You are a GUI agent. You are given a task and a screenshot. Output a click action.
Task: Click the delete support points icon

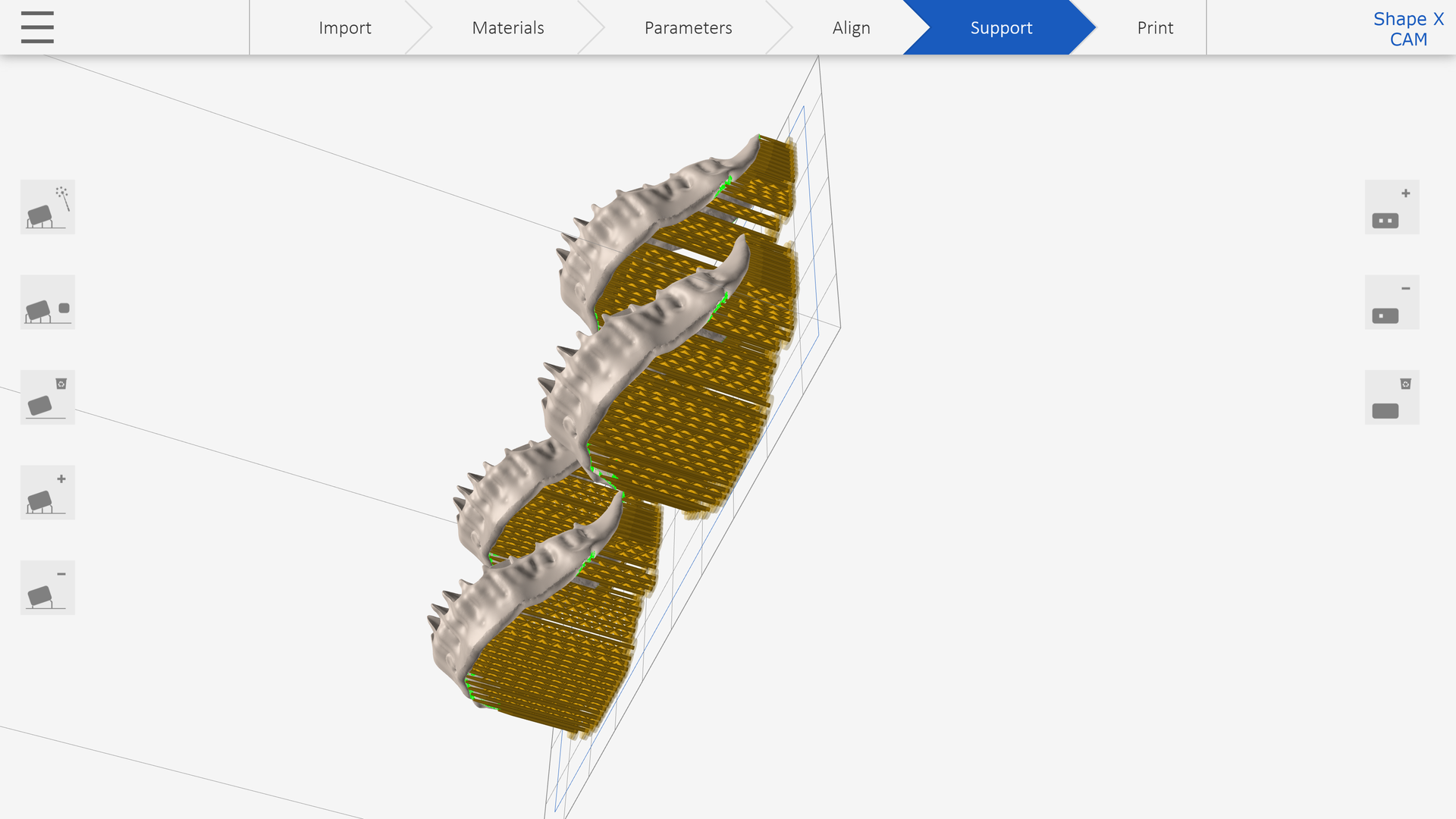pos(1391,397)
